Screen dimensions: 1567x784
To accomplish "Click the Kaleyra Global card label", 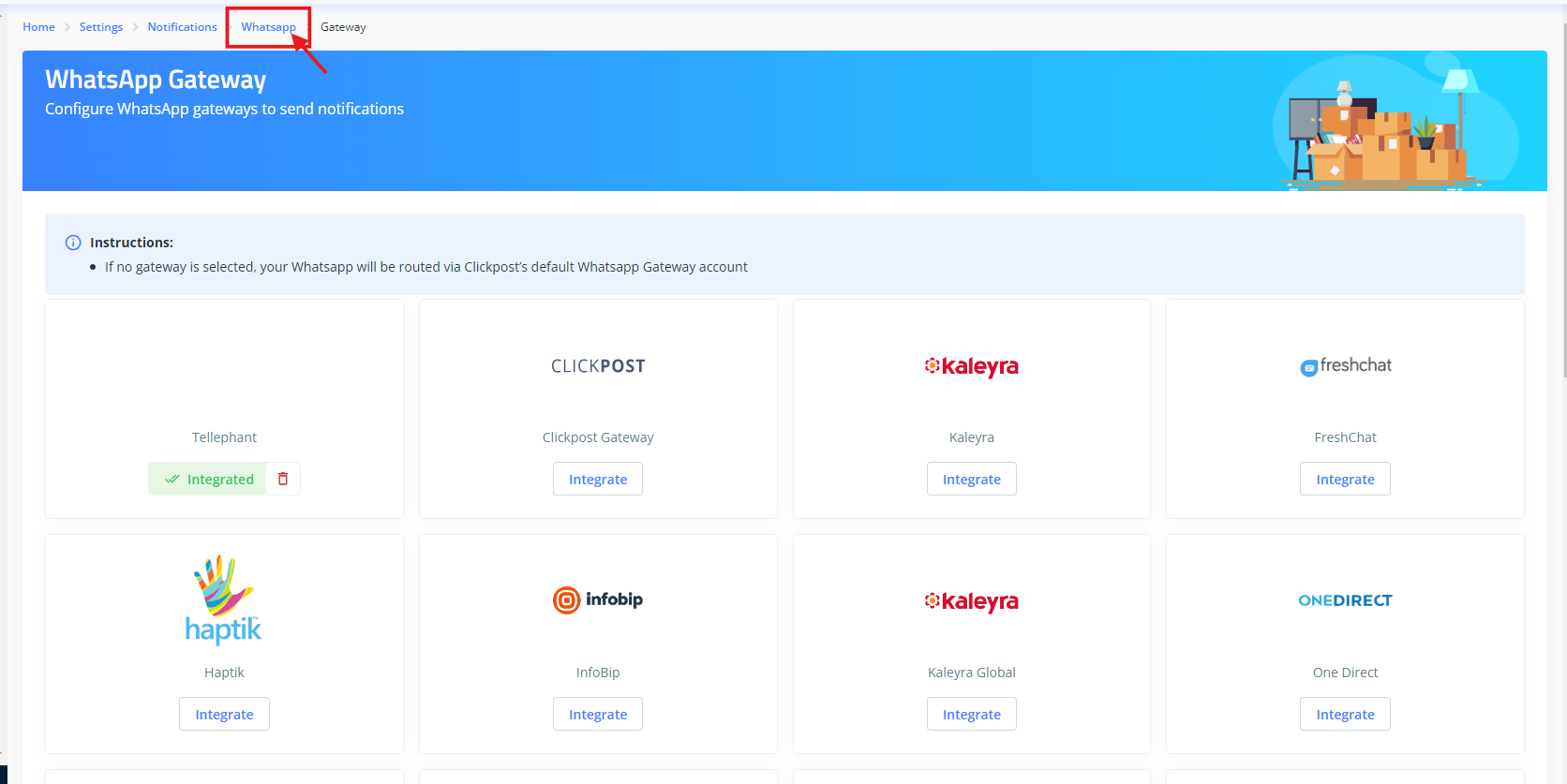I will pyautogui.click(x=972, y=673).
